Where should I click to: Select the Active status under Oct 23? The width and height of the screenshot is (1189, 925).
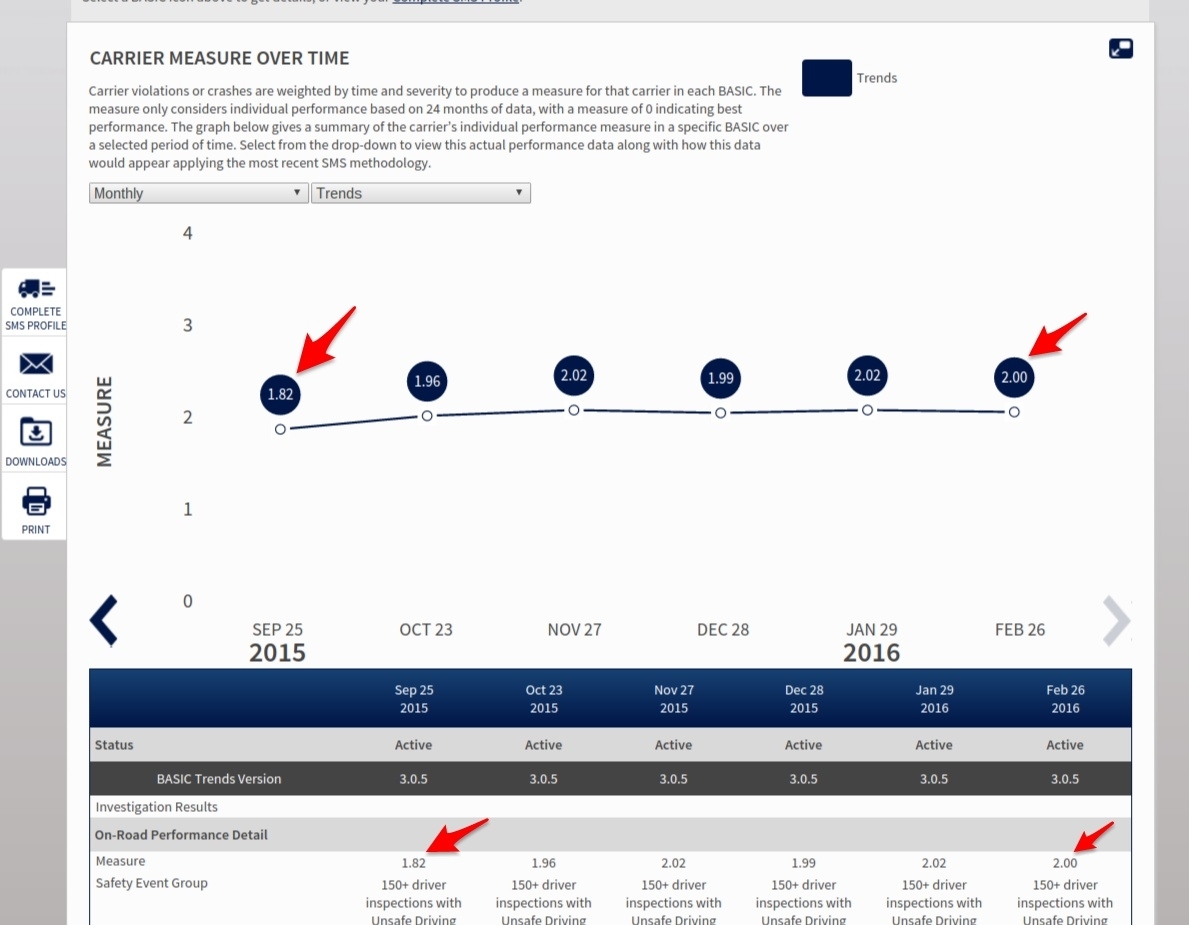tap(543, 744)
